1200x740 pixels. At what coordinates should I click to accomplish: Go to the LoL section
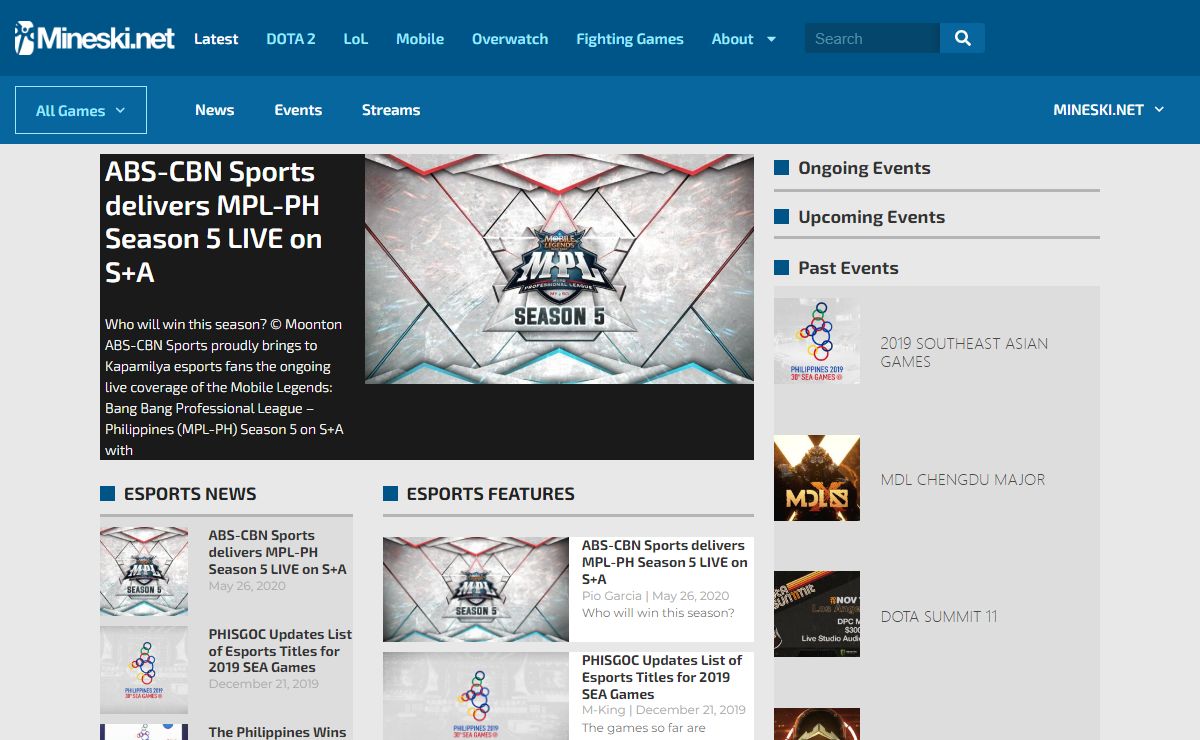[x=356, y=39]
